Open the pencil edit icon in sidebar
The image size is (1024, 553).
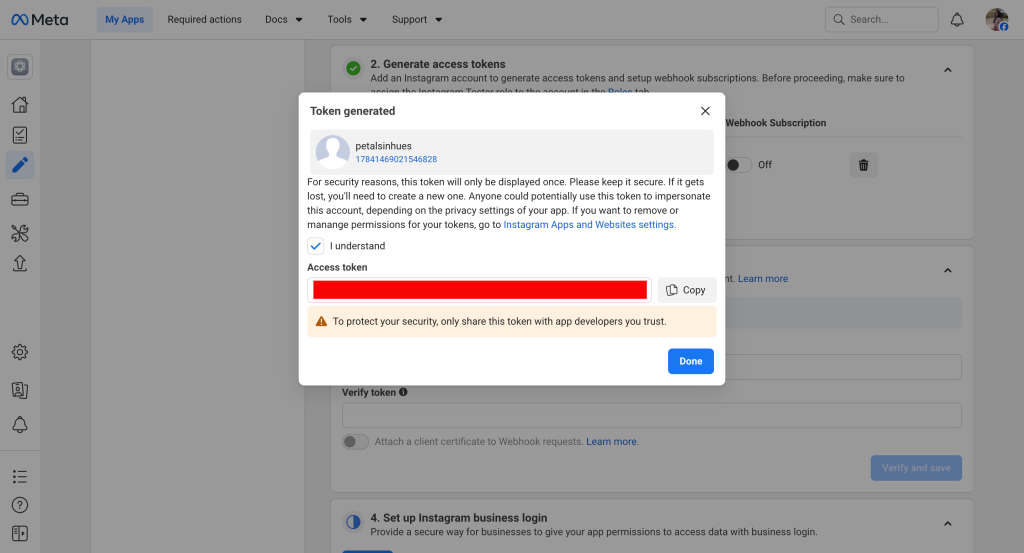(20, 165)
